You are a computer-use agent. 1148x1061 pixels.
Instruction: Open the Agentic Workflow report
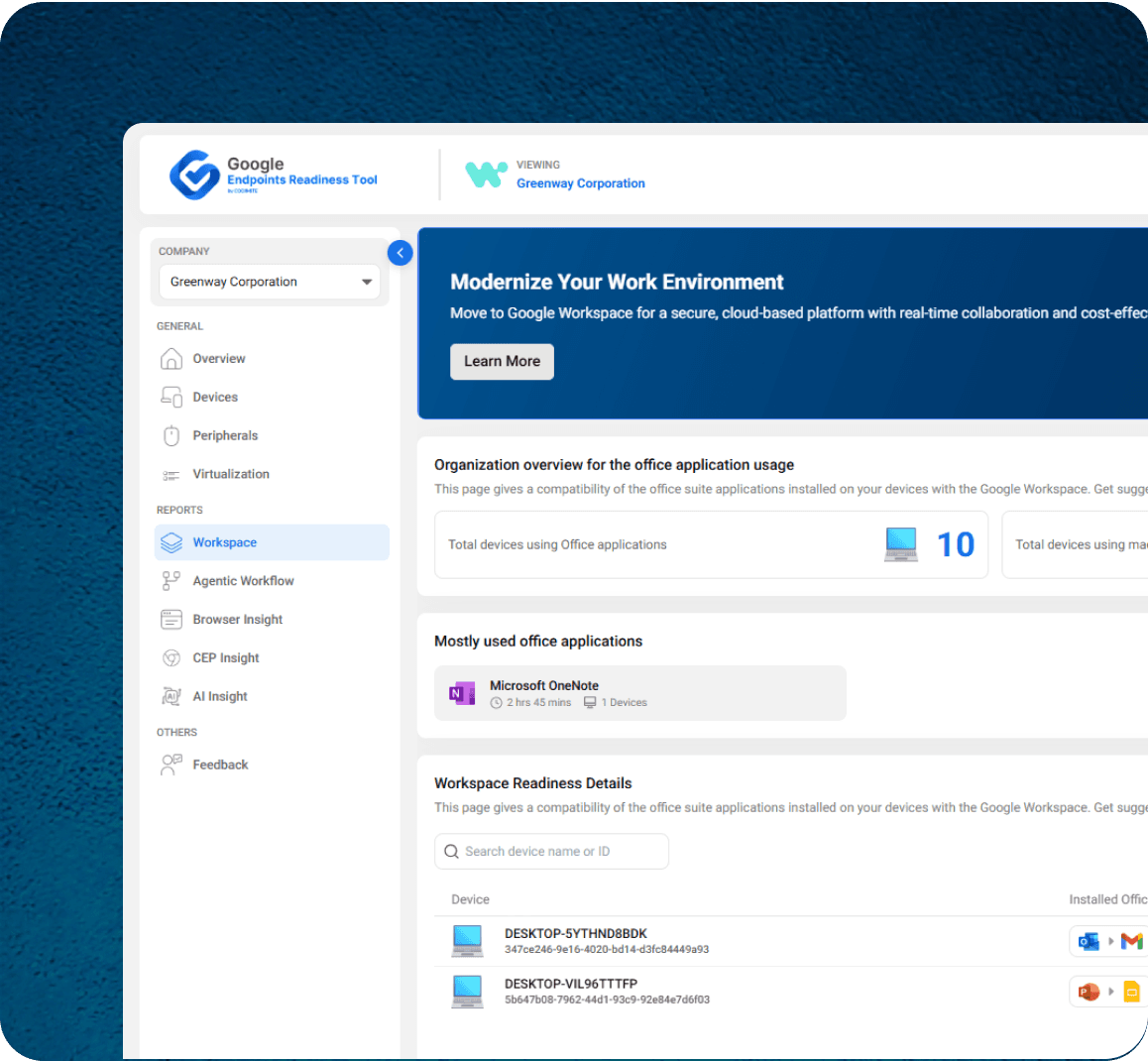[272, 581]
